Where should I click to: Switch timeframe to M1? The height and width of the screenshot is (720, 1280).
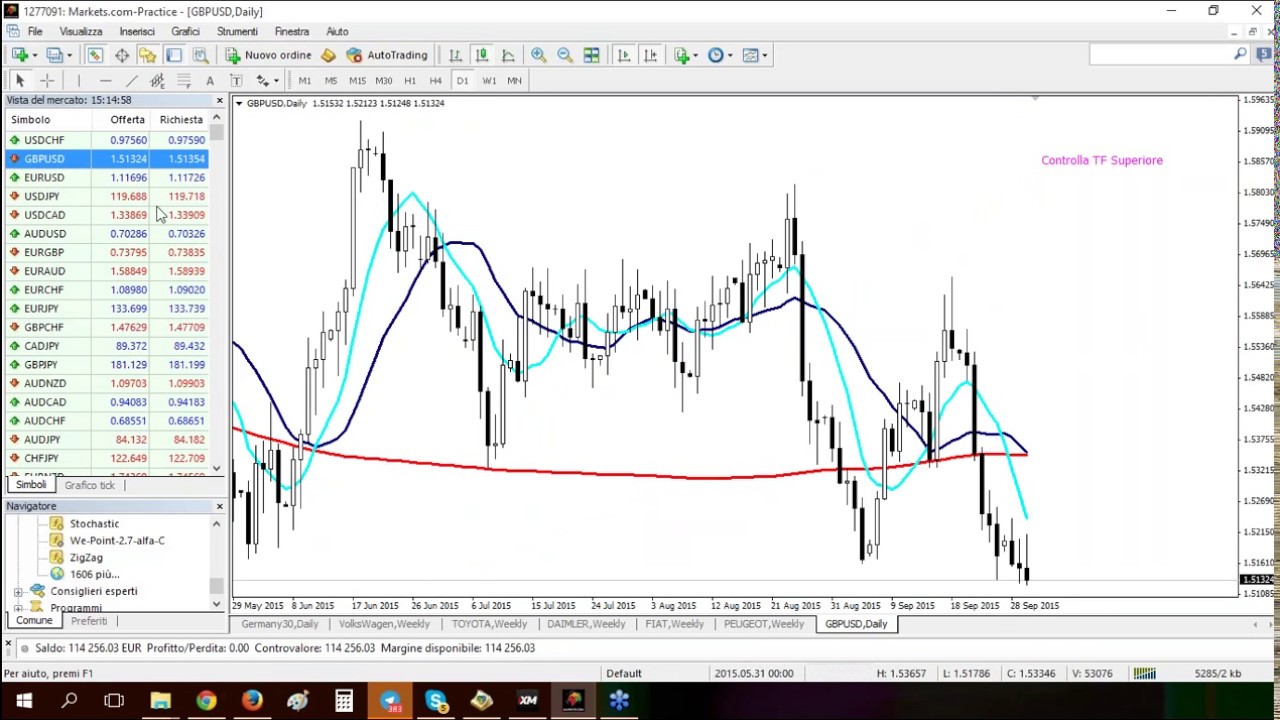pyautogui.click(x=304, y=80)
